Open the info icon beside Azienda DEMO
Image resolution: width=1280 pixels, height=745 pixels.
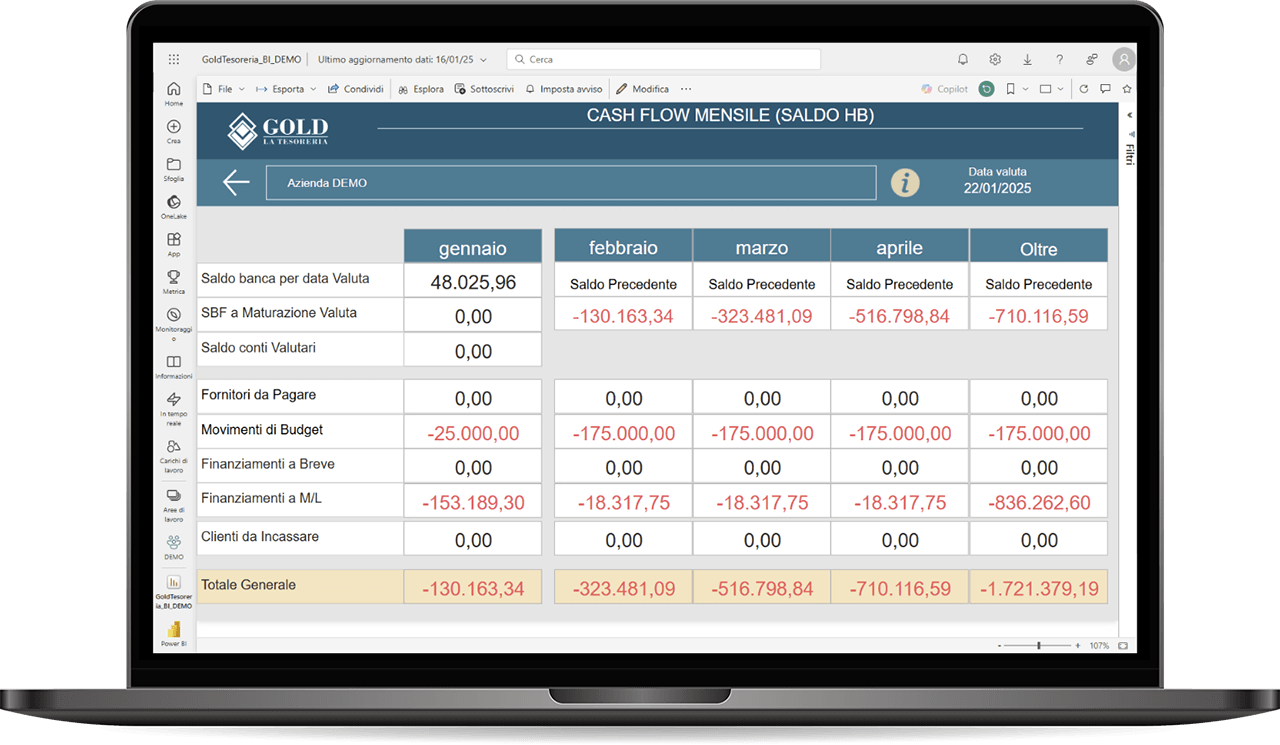(905, 182)
